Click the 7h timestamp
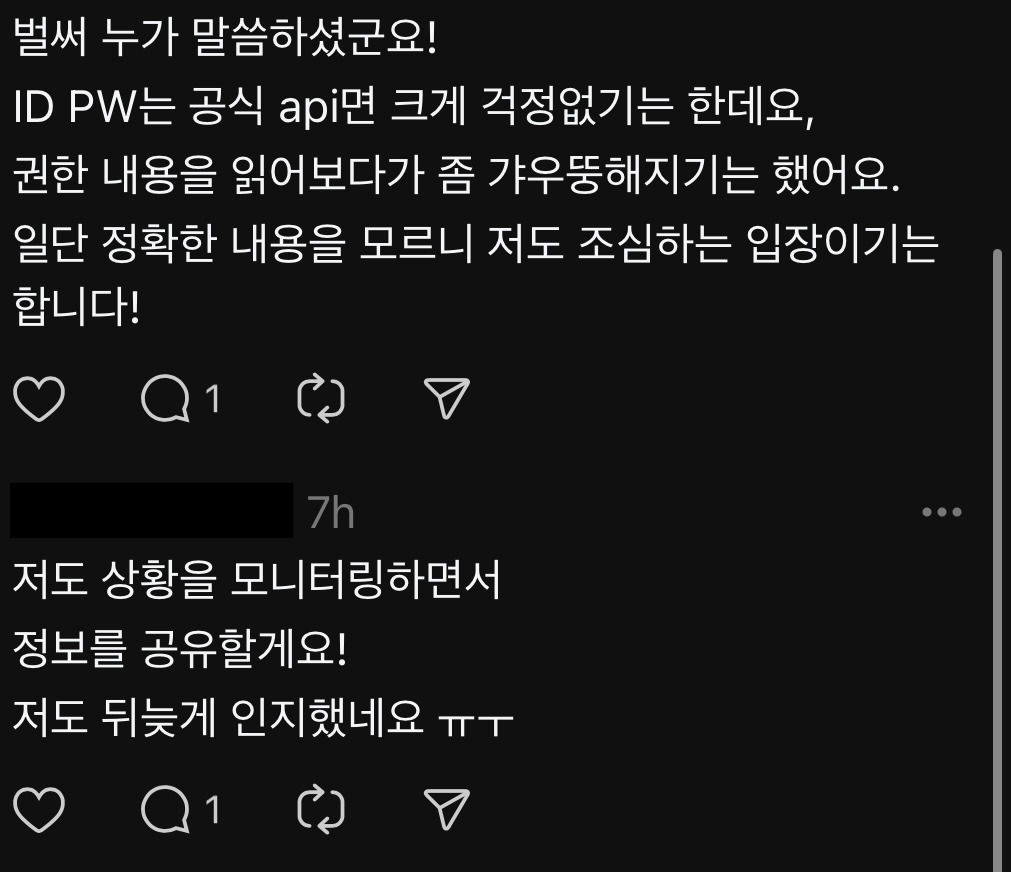Viewport: 1011px width, 872px height. point(330,513)
